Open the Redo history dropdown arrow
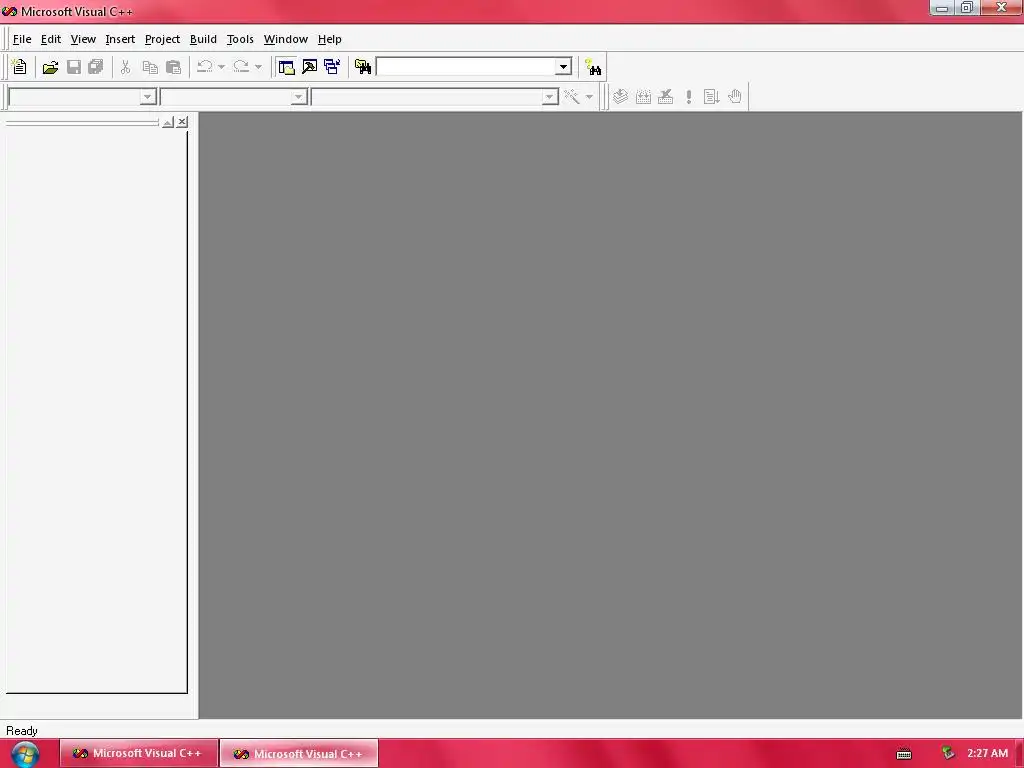The image size is (1024, 768). [x=259, y=67]
